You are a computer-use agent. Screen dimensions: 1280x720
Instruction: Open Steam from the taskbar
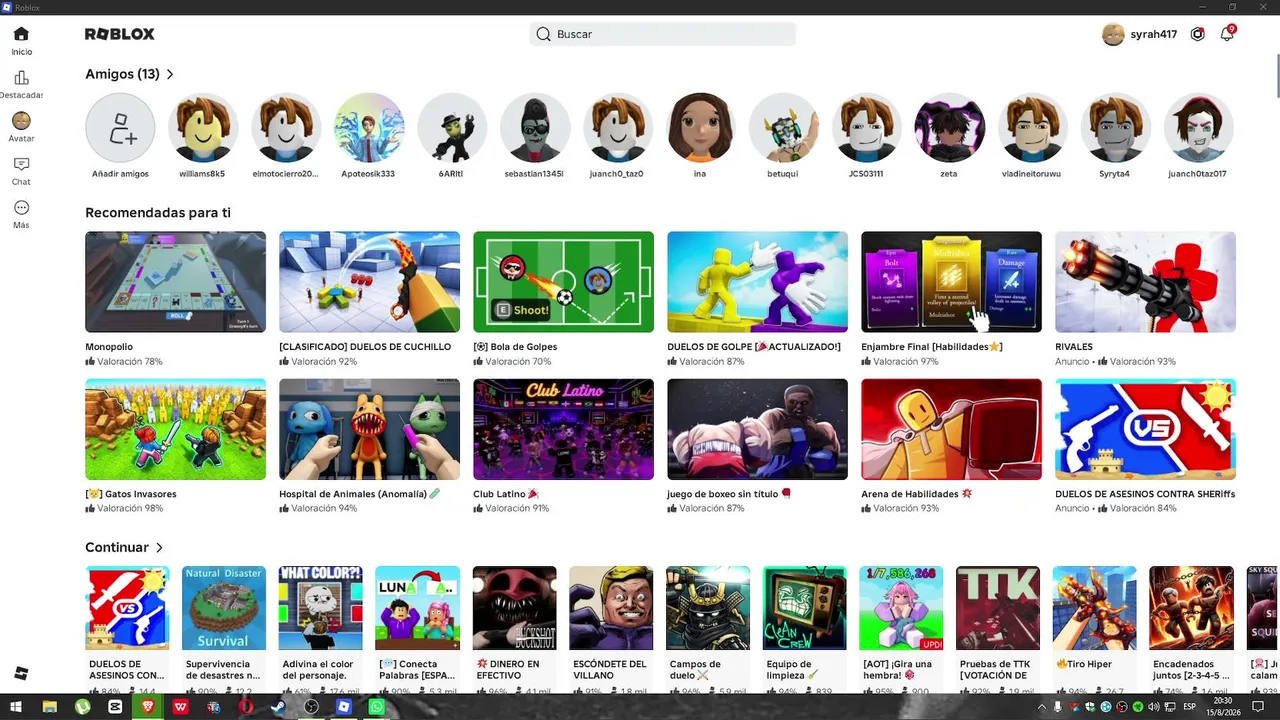[278, 707]
